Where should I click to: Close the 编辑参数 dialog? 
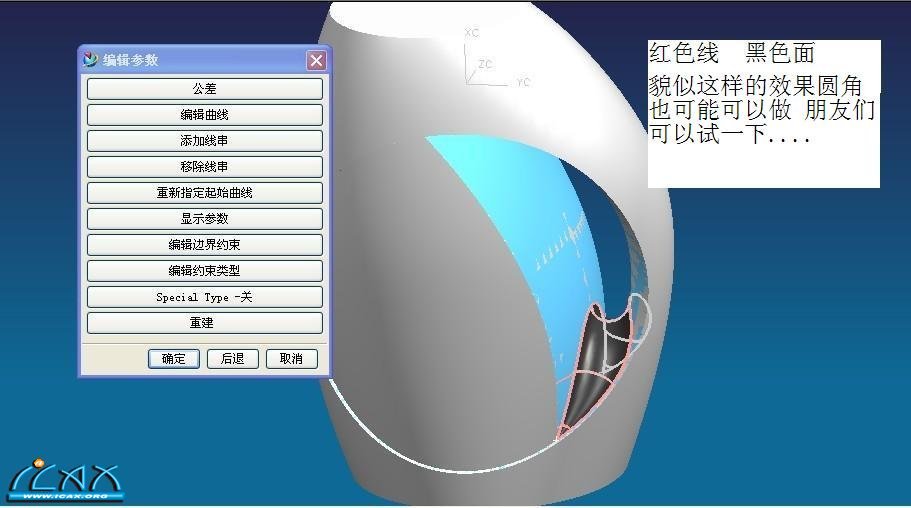(316, 60)
